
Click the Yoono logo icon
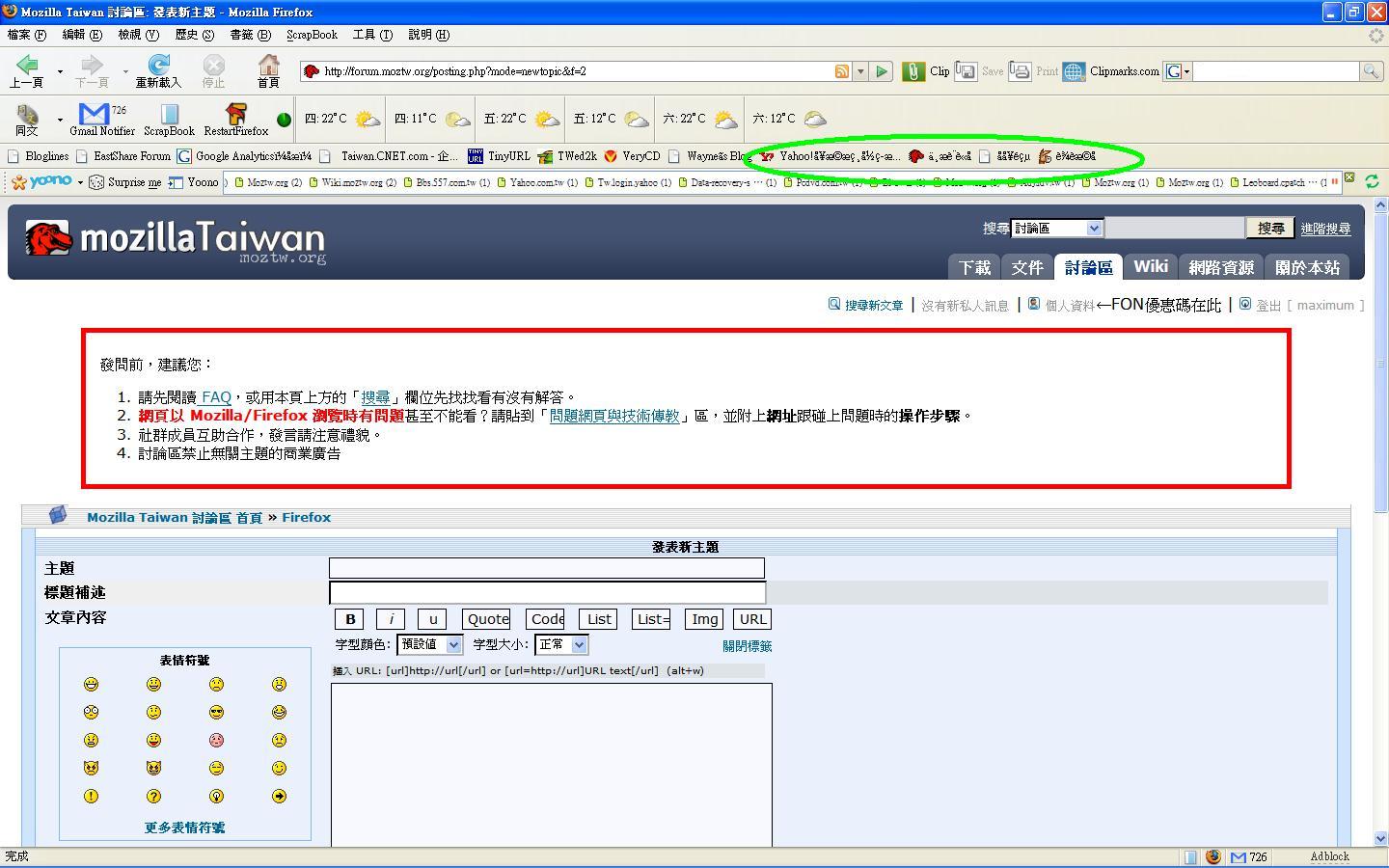(x=41, y=181)
